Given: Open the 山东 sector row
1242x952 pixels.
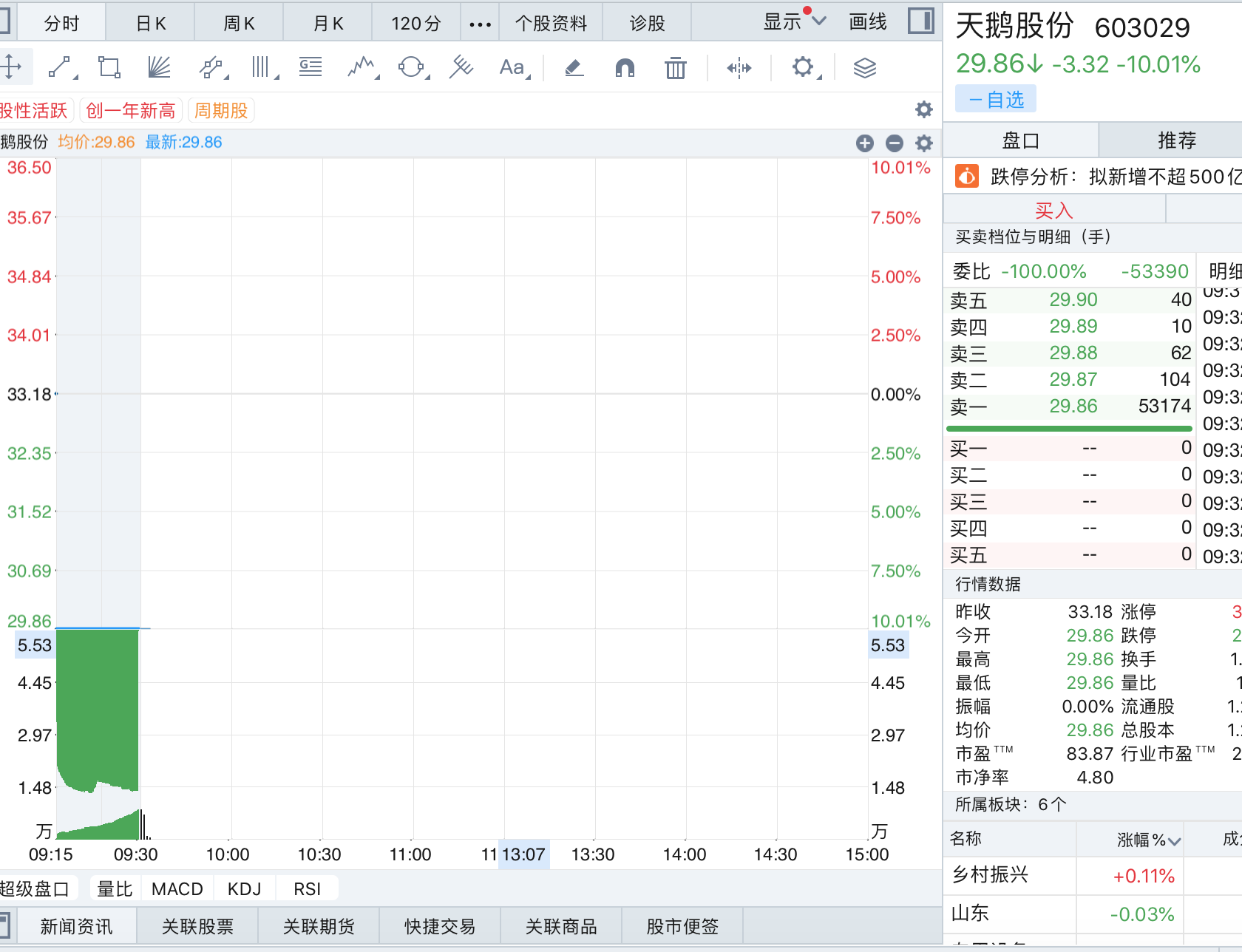Looking at the screenshot, I should (x=1092, y=914).
